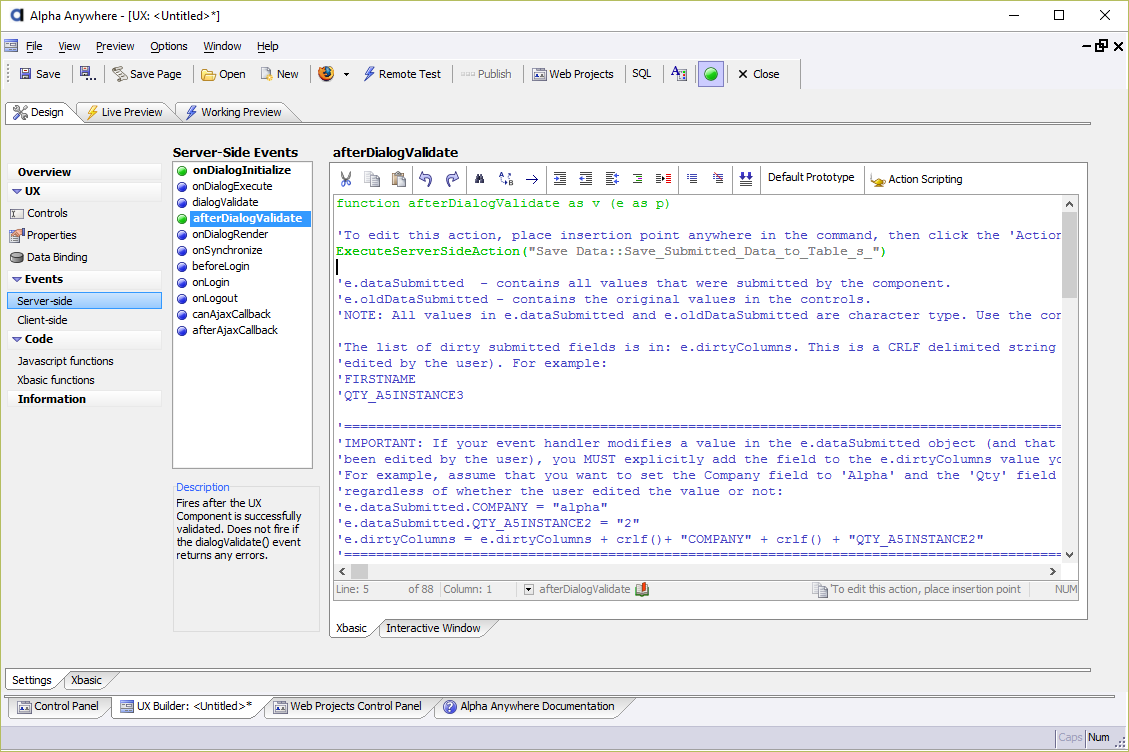This screenshot has width=1129, height=752.
Task: Toggle the green light button in toolbar
Action: pyautogui.click(x=711, y=73)
